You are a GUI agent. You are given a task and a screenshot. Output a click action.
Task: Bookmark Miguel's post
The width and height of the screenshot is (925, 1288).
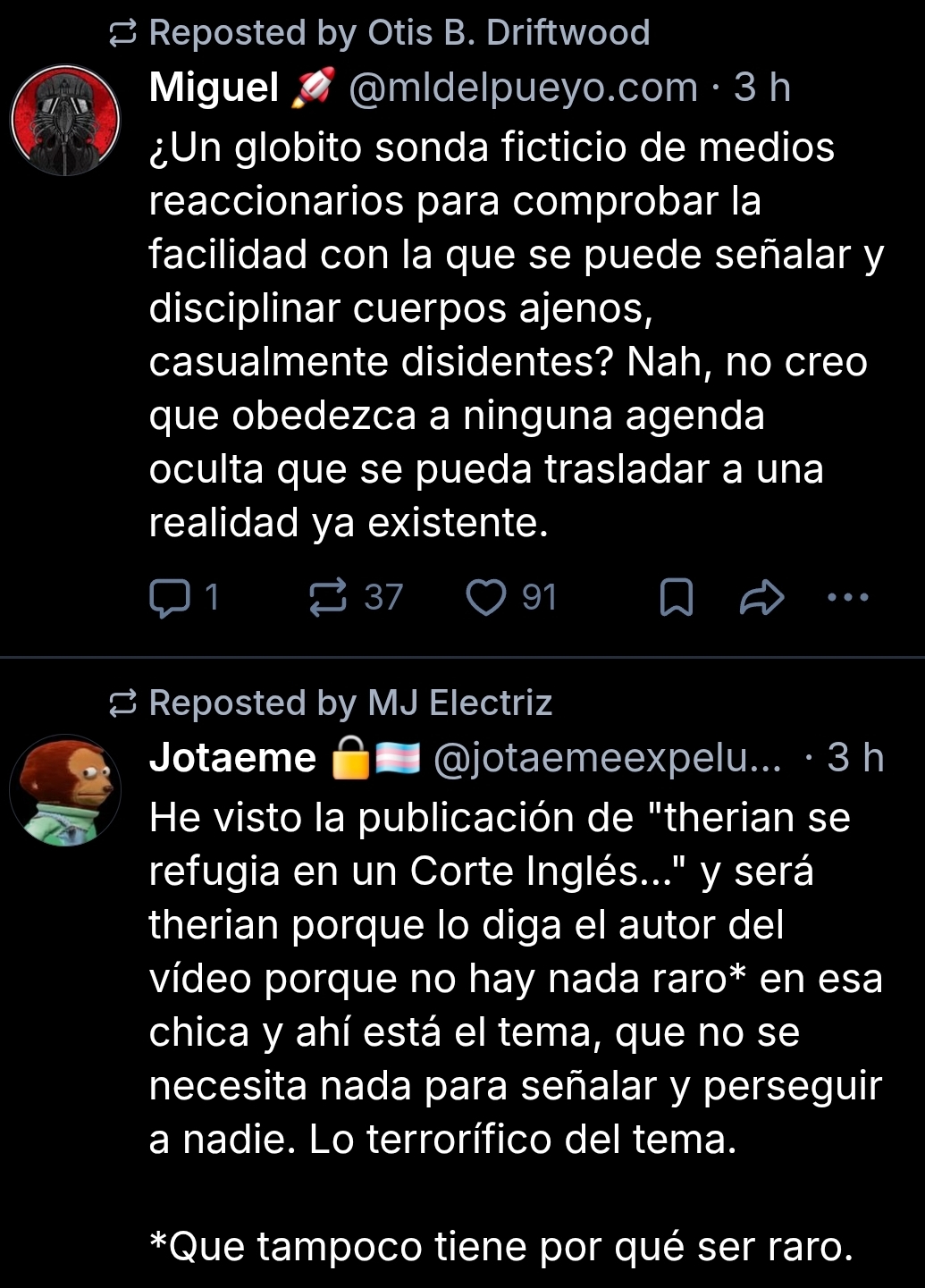(x=677, y=597)
